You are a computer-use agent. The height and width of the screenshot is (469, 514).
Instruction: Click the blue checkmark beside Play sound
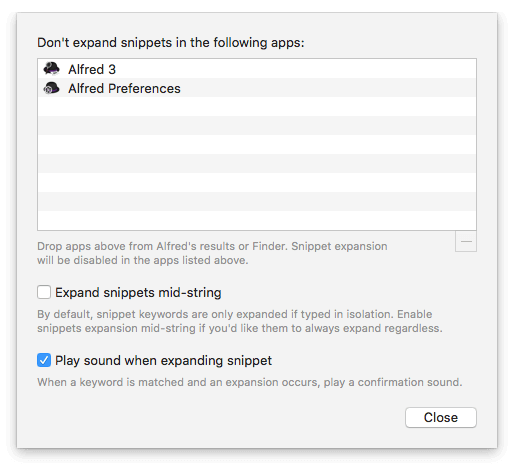click(44, 360)
